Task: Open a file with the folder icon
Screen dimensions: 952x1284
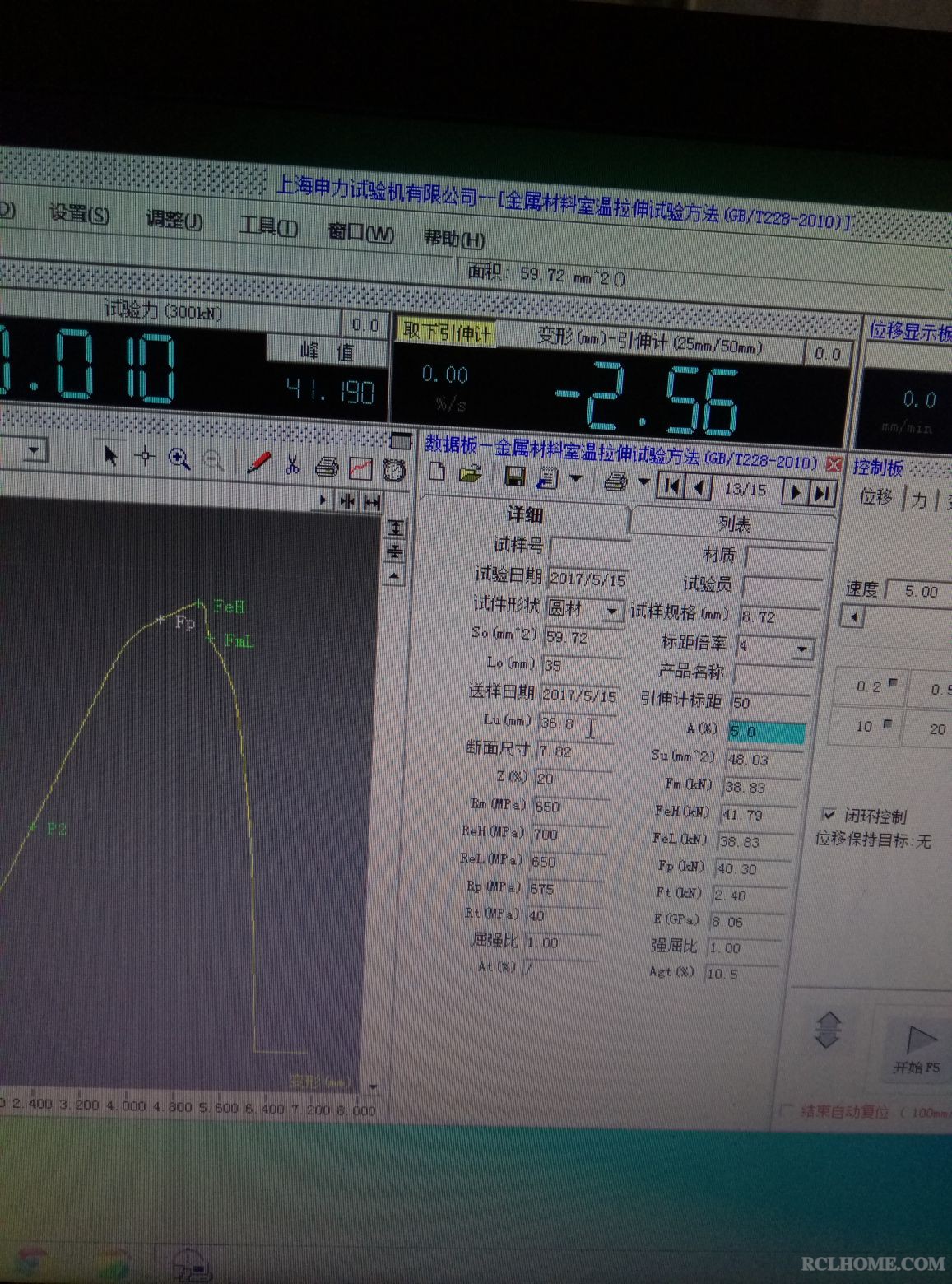Action: (471, 474)
